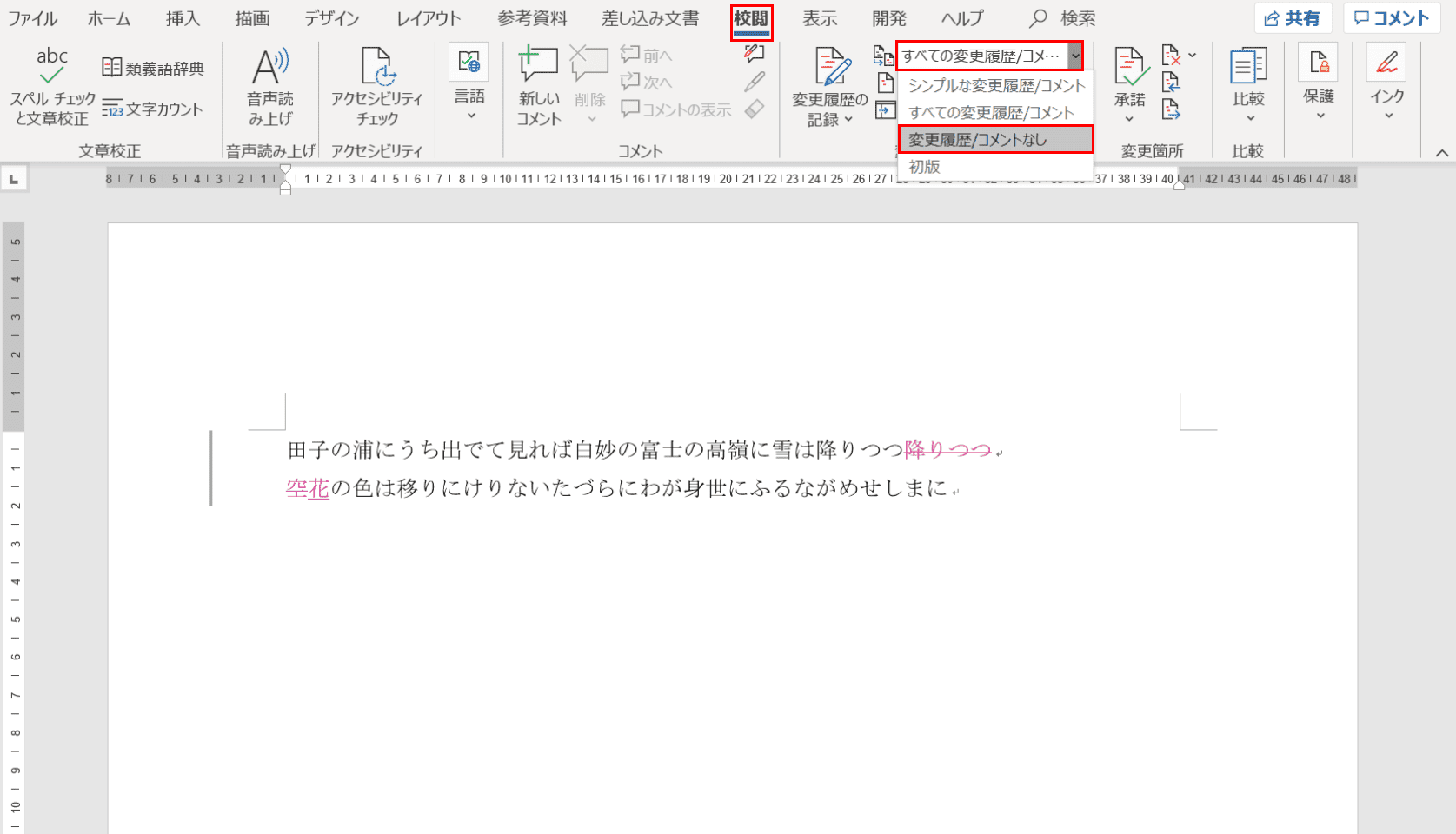
Task: Click the 言語 language icon
Action: [x=469, y=62]
